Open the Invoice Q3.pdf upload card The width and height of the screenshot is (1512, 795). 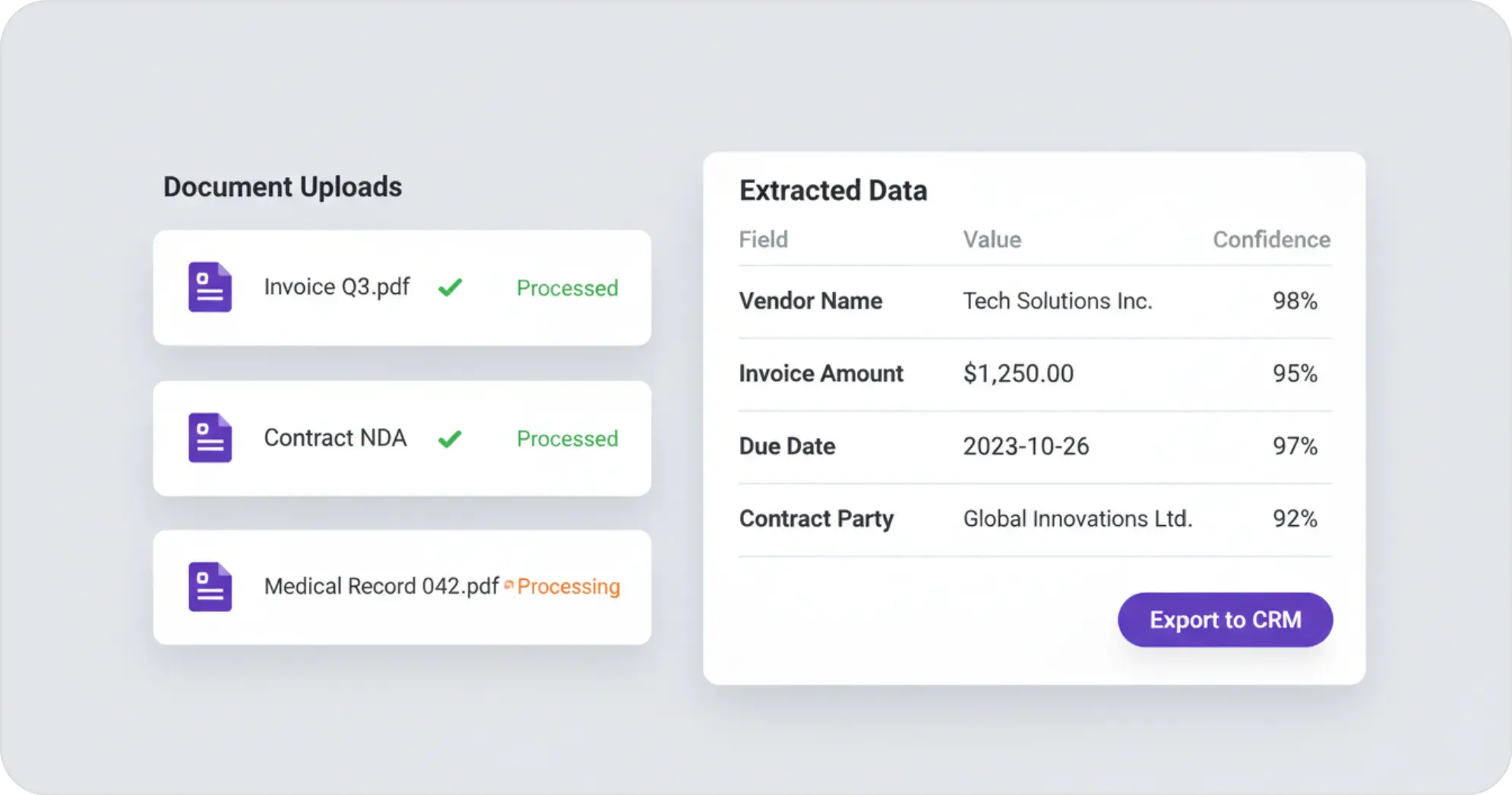pyautogui.click(x=402, y=287)
